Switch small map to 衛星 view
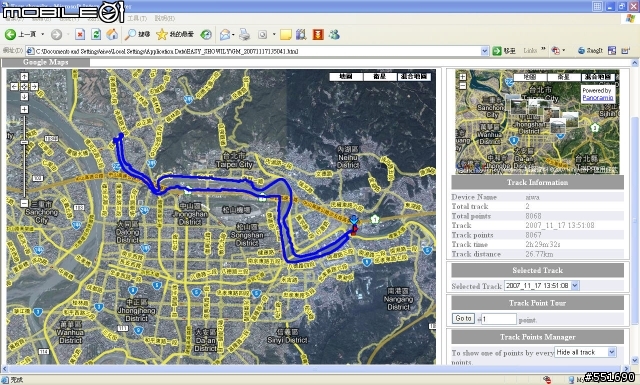The image size is (640, 385). click(564, 77)
